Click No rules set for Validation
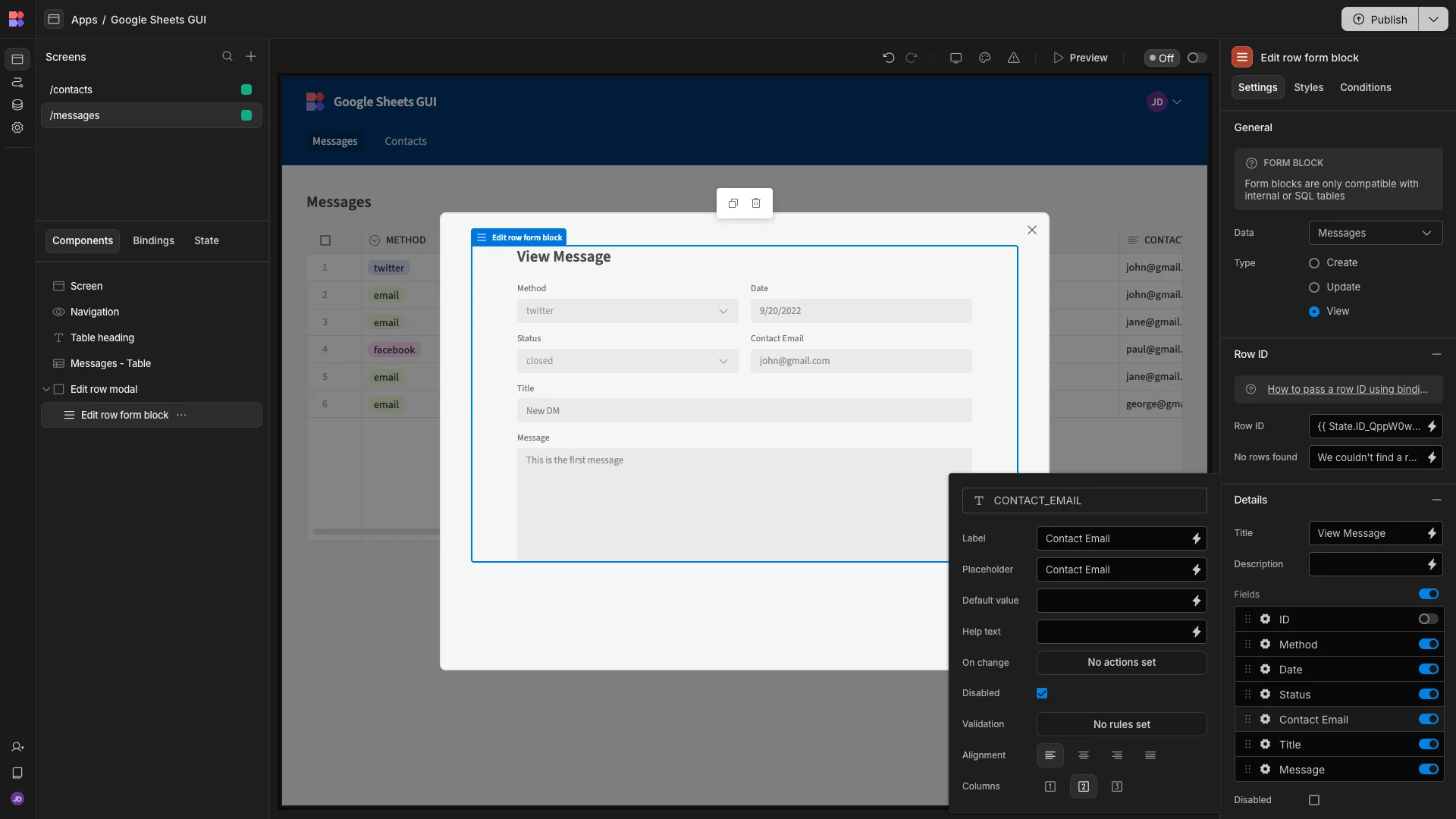This screenshot has width=1456, height=819. 1122,724
